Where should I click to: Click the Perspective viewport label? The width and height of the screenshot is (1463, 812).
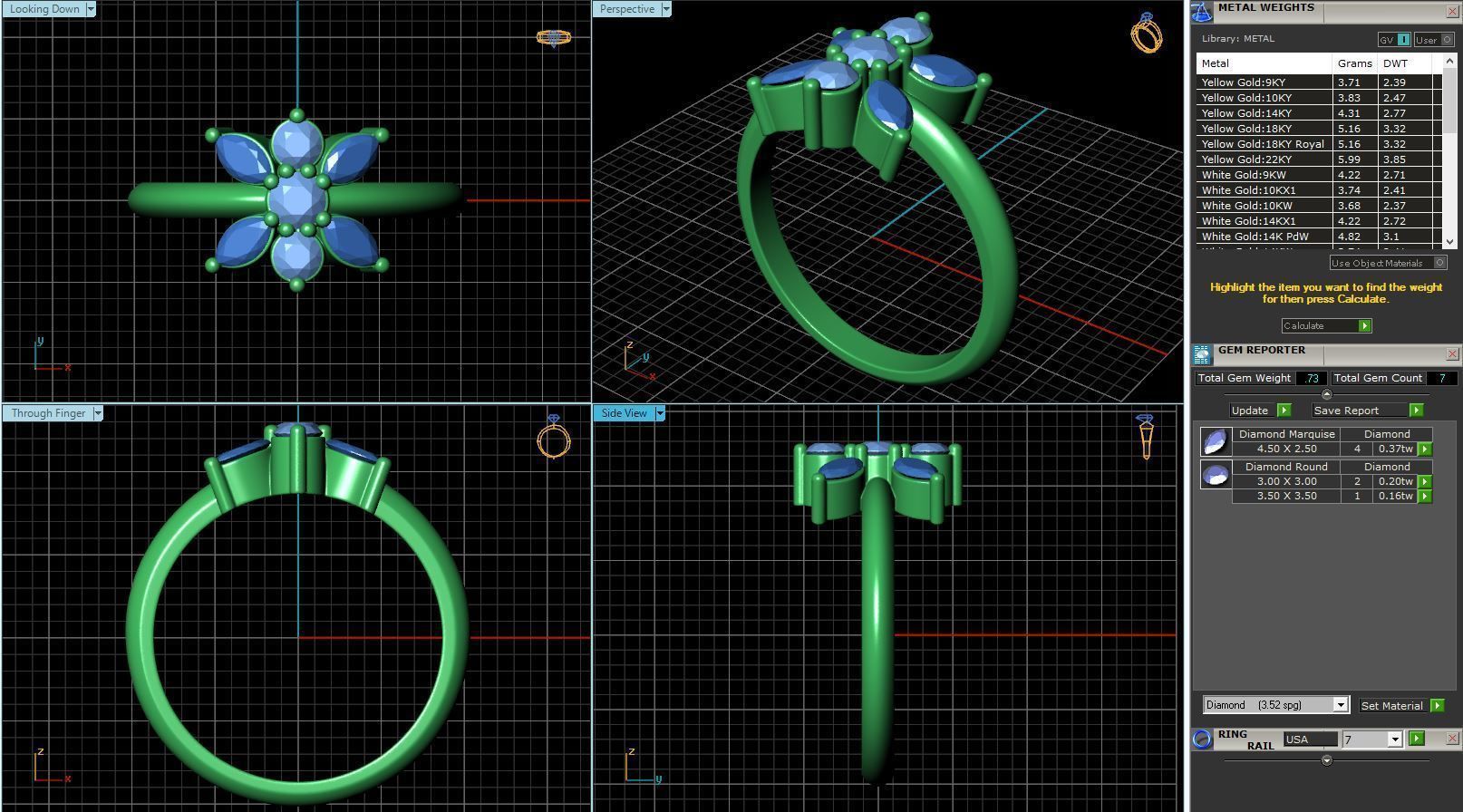coord(627,9)
